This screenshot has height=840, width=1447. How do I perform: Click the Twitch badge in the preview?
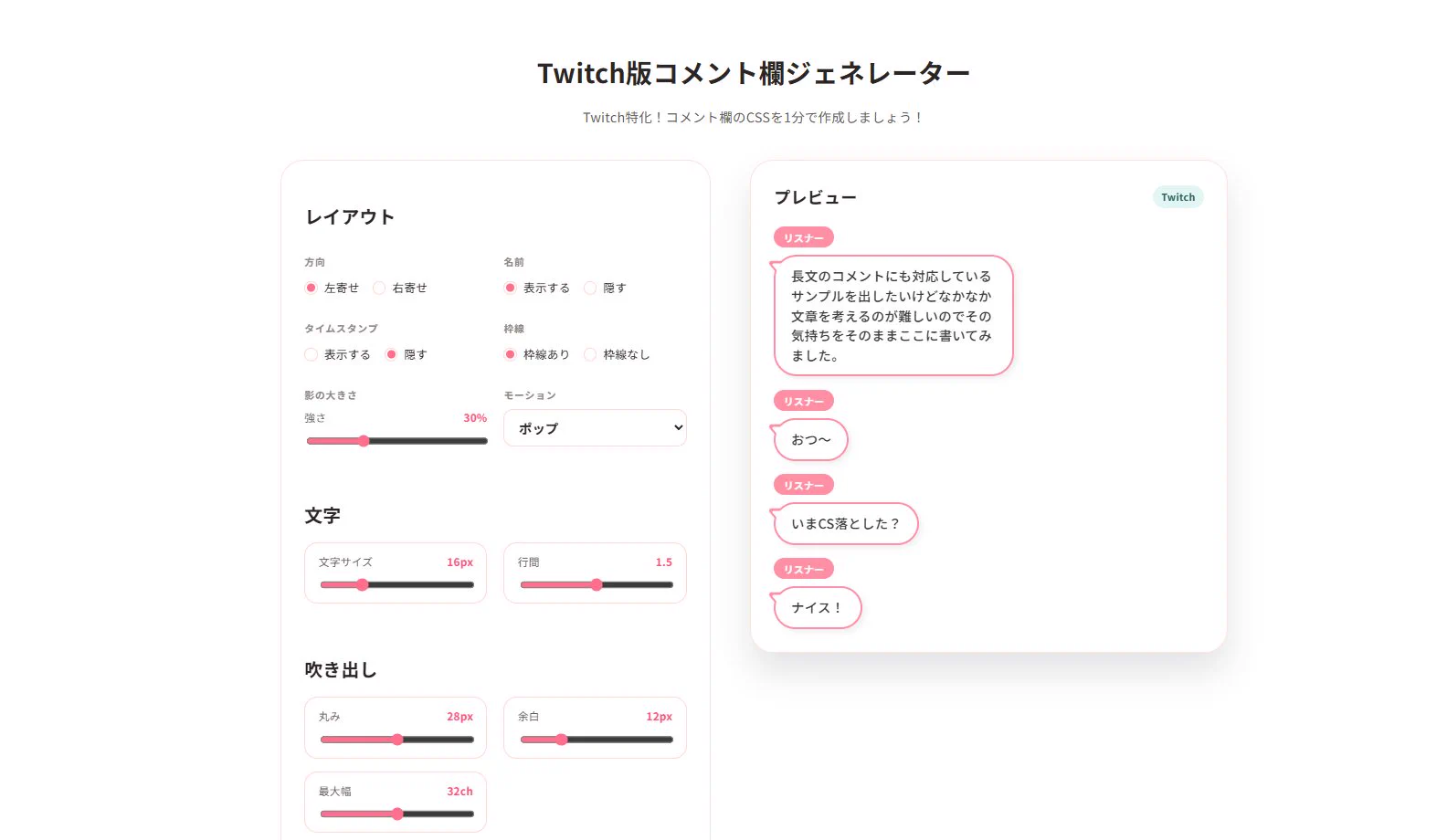click(x=1178, y=197)
